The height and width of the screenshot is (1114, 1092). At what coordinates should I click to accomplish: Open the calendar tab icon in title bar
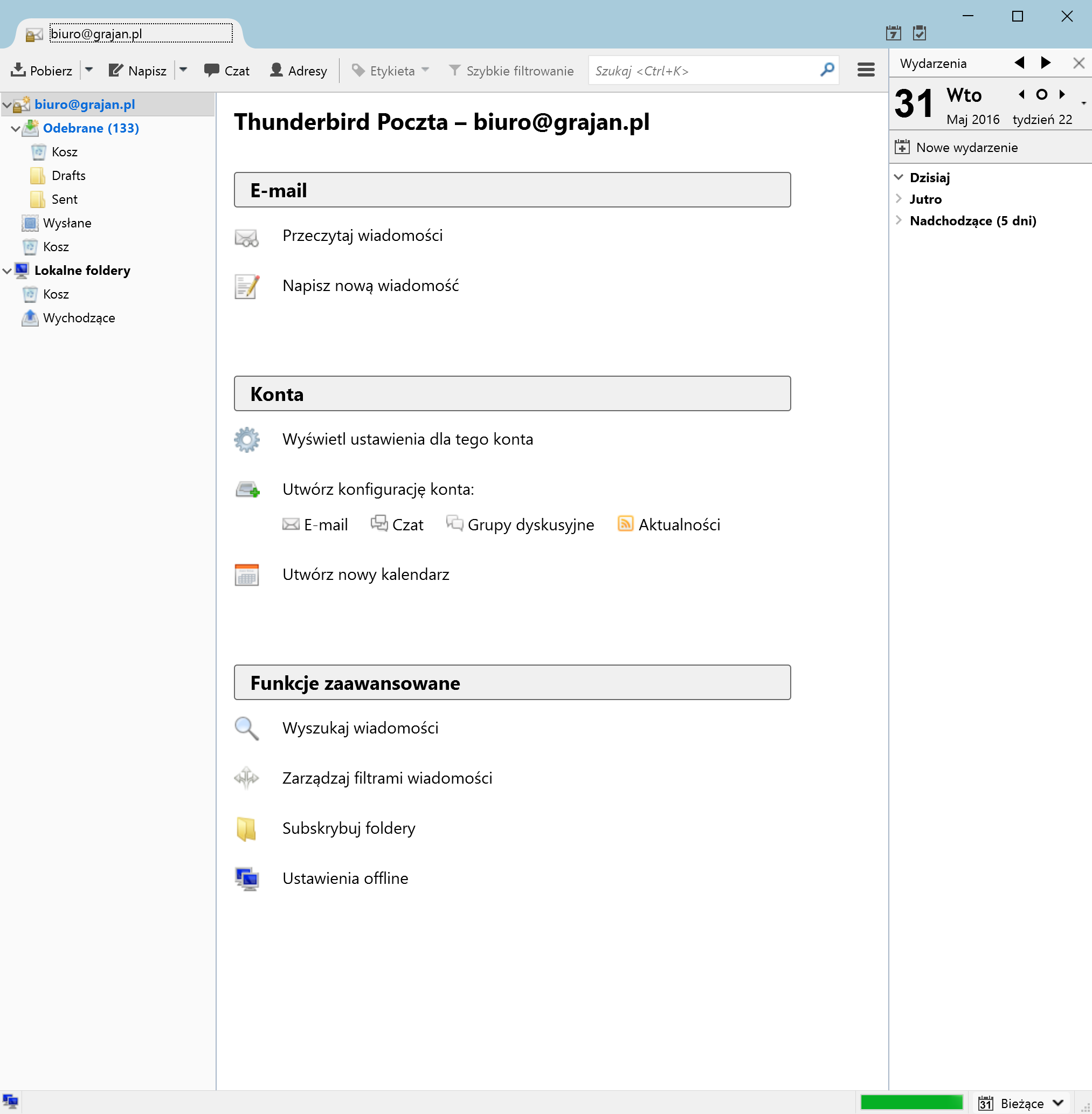tap(893, 33)
